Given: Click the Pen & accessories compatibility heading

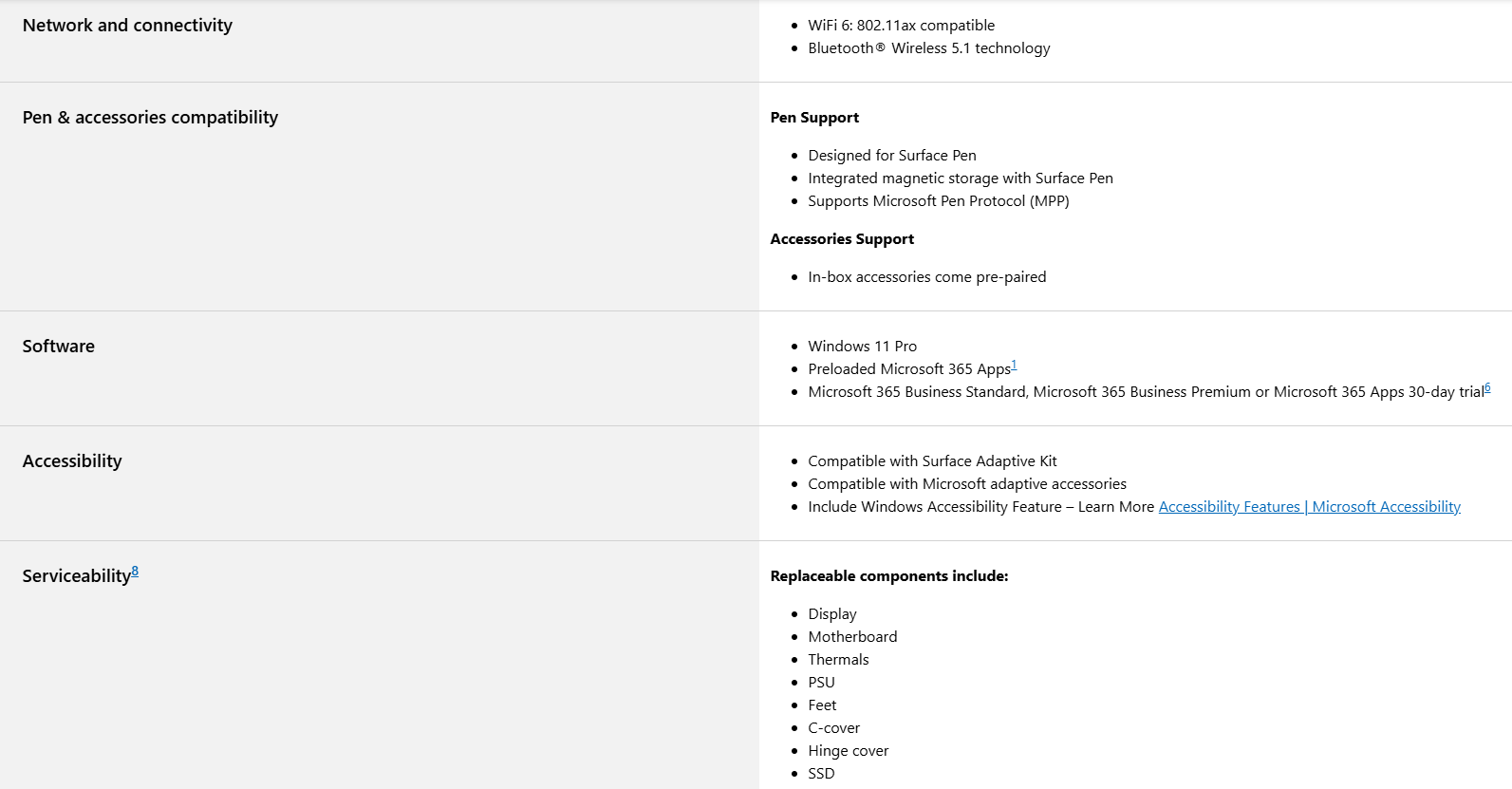Looking at the screenshot, I should tap(150, 118).
